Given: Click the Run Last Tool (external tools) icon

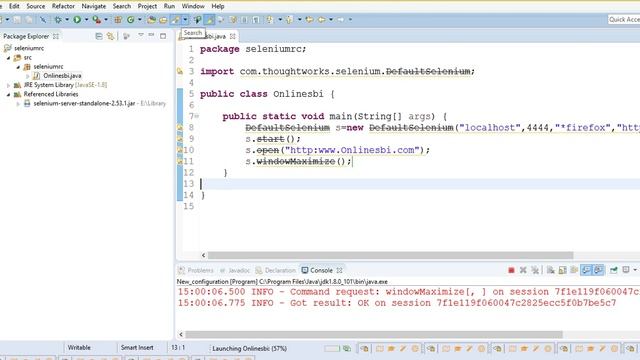Looking at the screenshot, I should [x=96, y=19].
